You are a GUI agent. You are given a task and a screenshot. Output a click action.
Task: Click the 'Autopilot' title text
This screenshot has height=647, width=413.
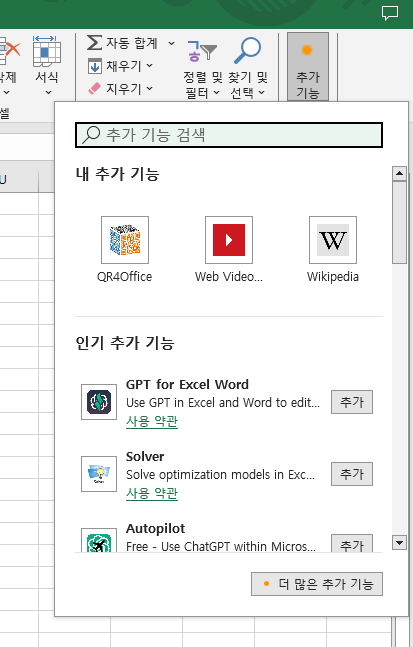pos(156,529)
